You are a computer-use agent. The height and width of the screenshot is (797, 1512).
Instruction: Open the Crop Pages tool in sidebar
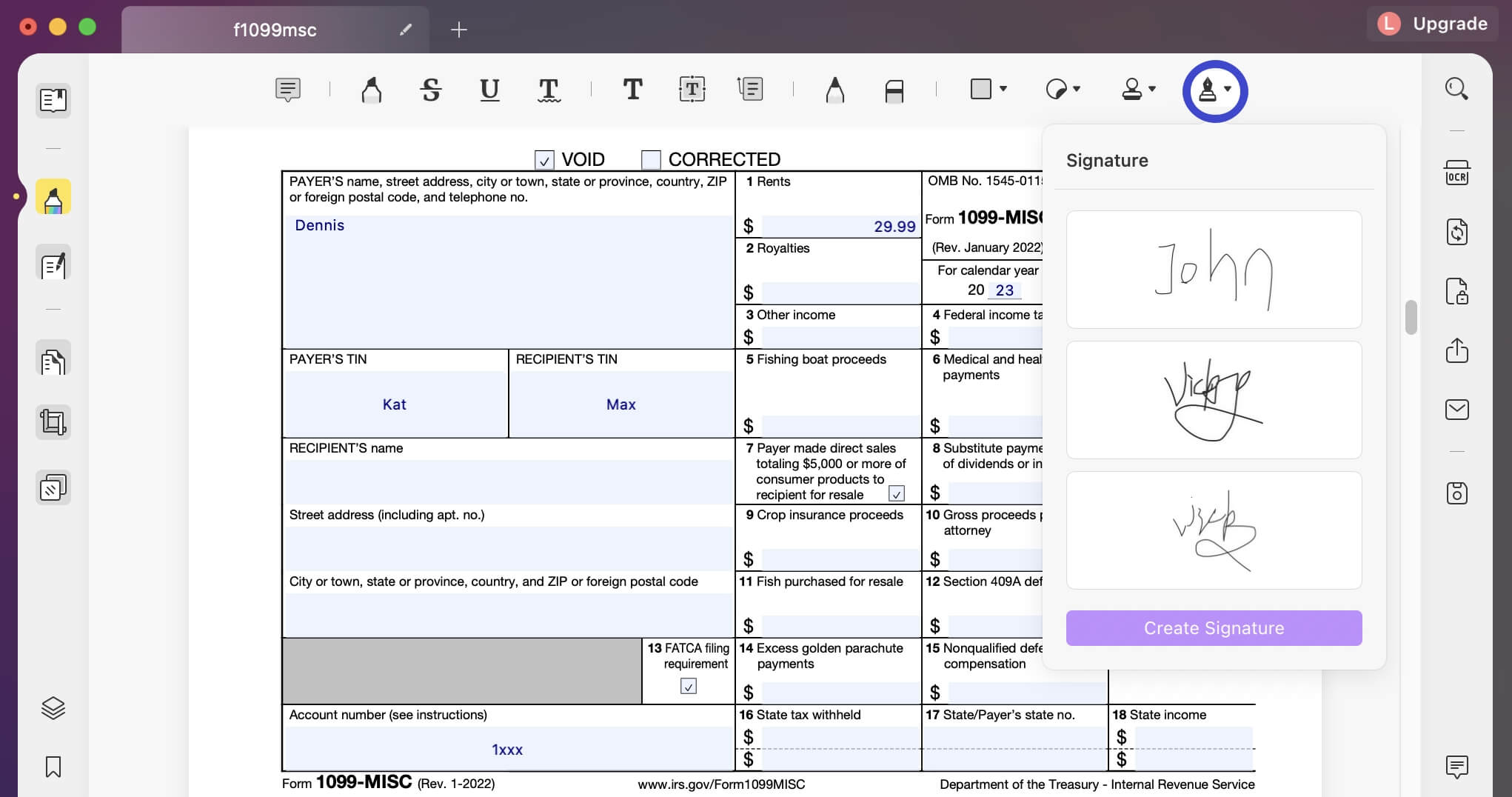pos(53,422)
